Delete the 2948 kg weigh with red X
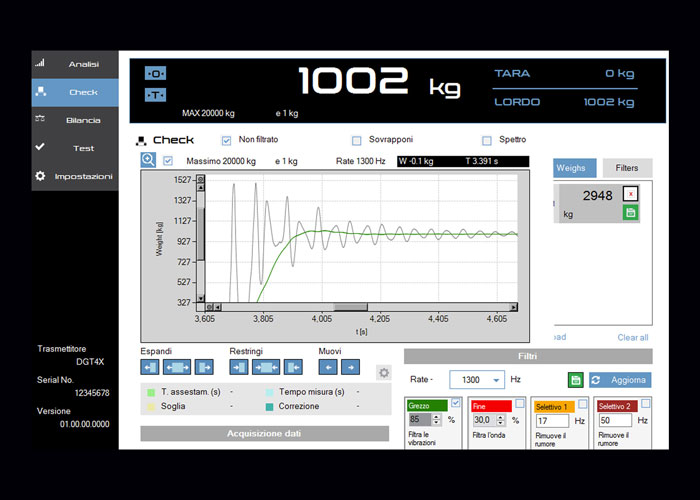 [x=630, y=194]
